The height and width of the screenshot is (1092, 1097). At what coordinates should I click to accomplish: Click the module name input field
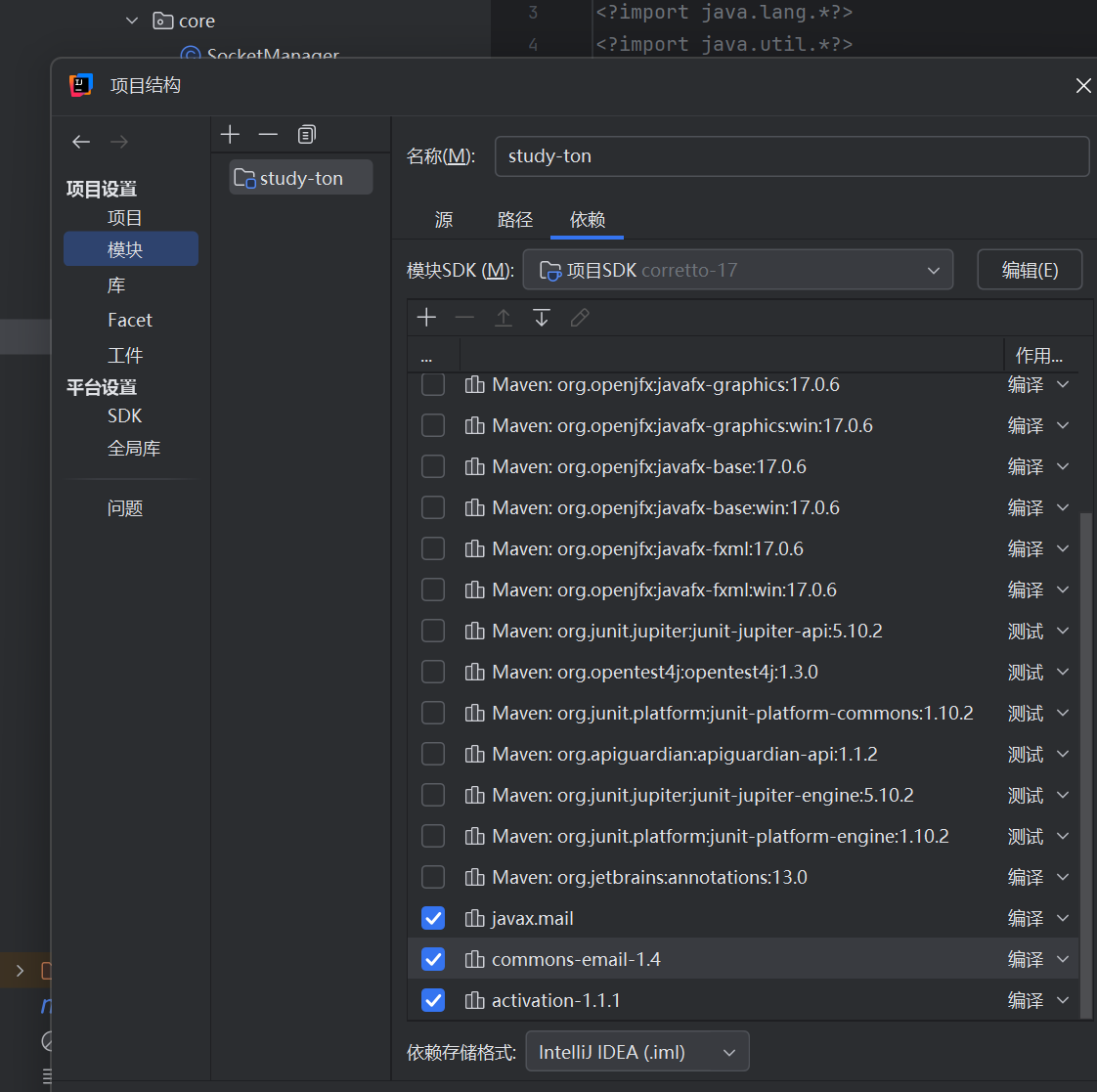pyautogui.click(x=792, y=156)
